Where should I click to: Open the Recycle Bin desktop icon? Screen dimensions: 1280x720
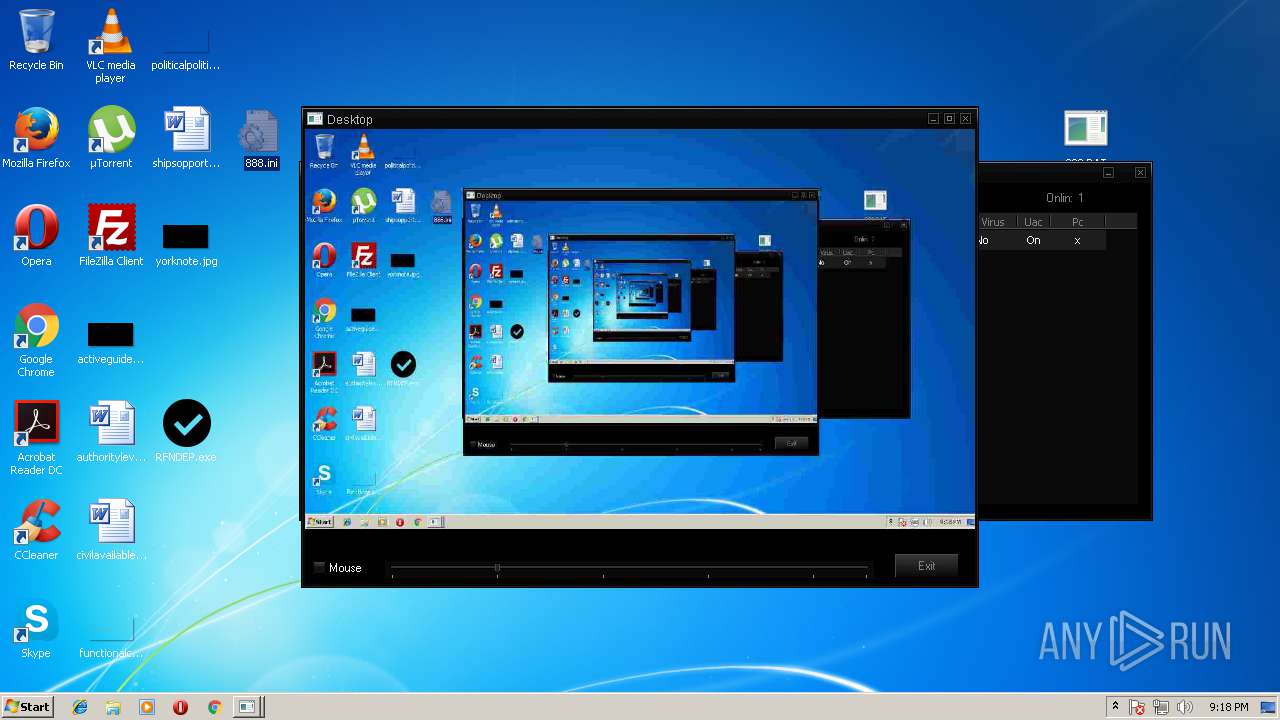click(x=36, y=40)
